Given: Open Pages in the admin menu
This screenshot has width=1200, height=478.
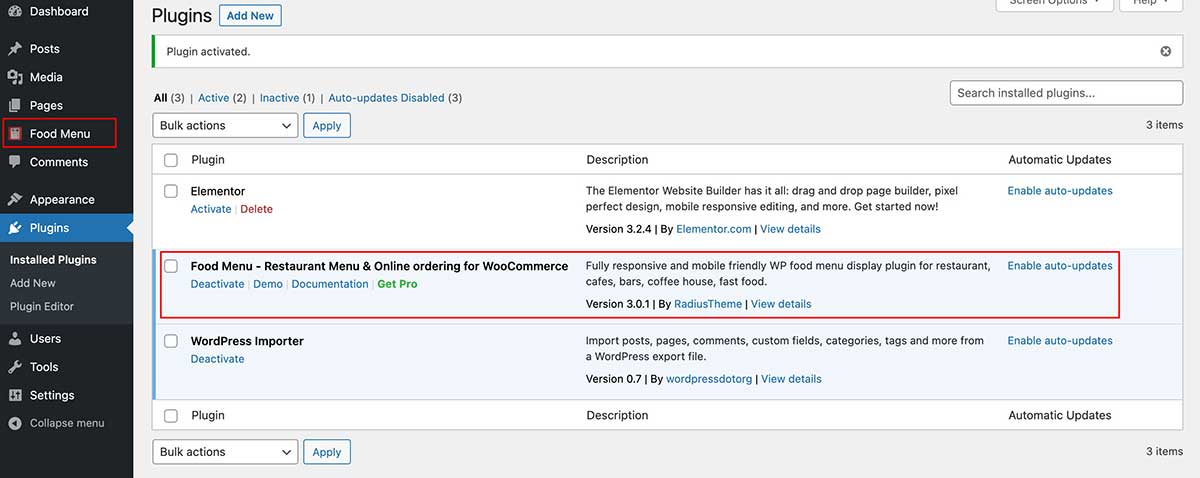Looking at the screenshot, I should pos(46,105).
